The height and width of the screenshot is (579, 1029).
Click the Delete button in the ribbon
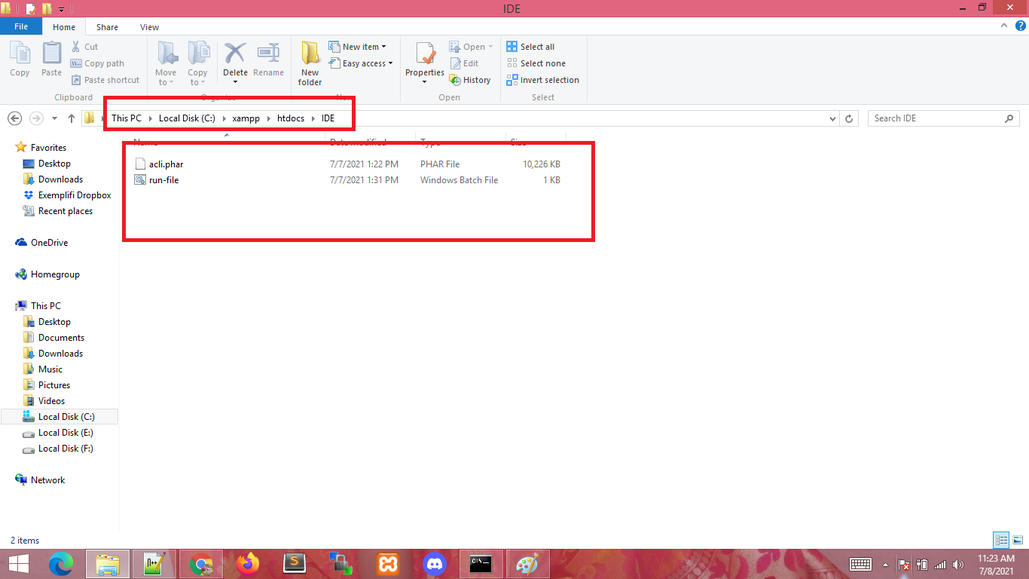234,62
